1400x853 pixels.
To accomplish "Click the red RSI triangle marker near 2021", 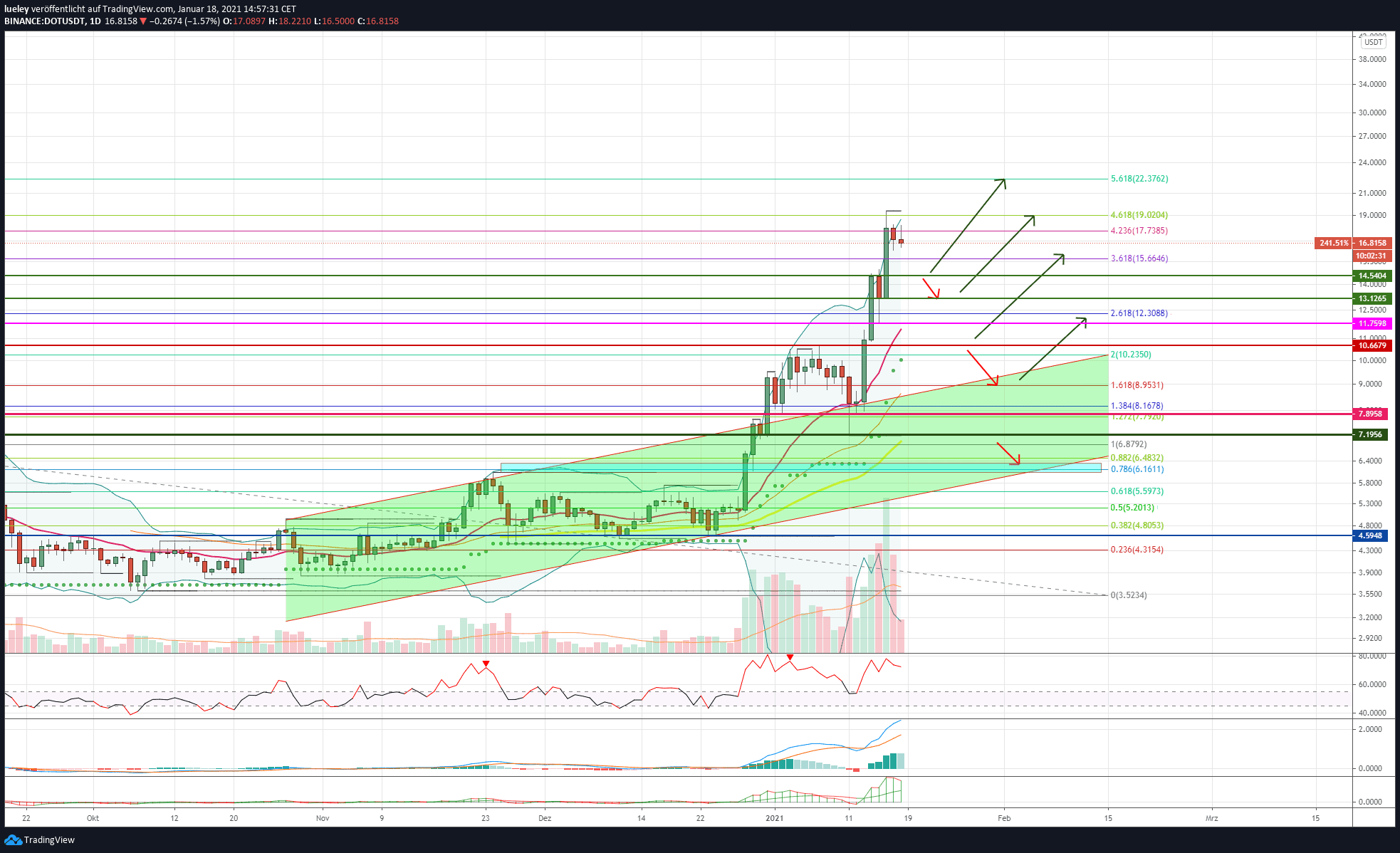I will tap(790, 656).
